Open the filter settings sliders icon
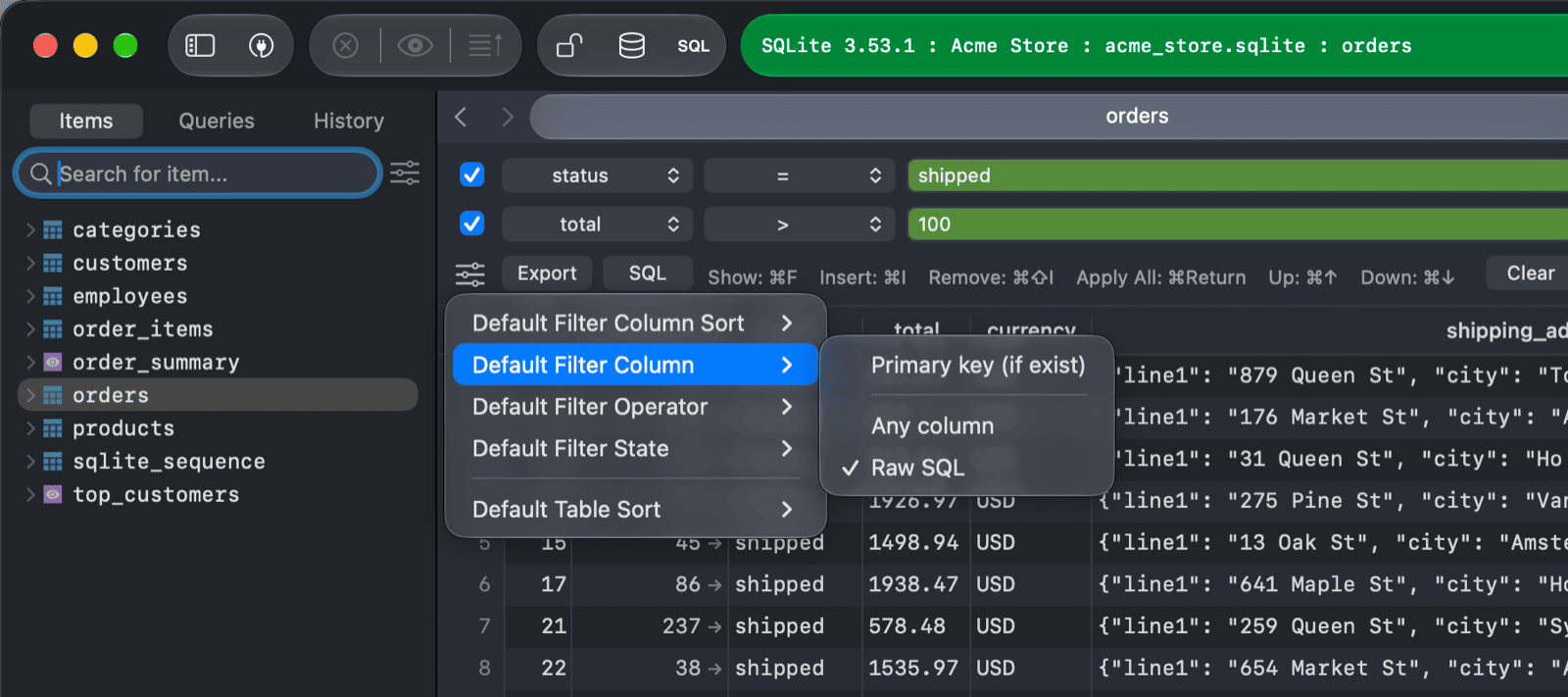The image size is (1568, 697). click(x=470, y=274)
